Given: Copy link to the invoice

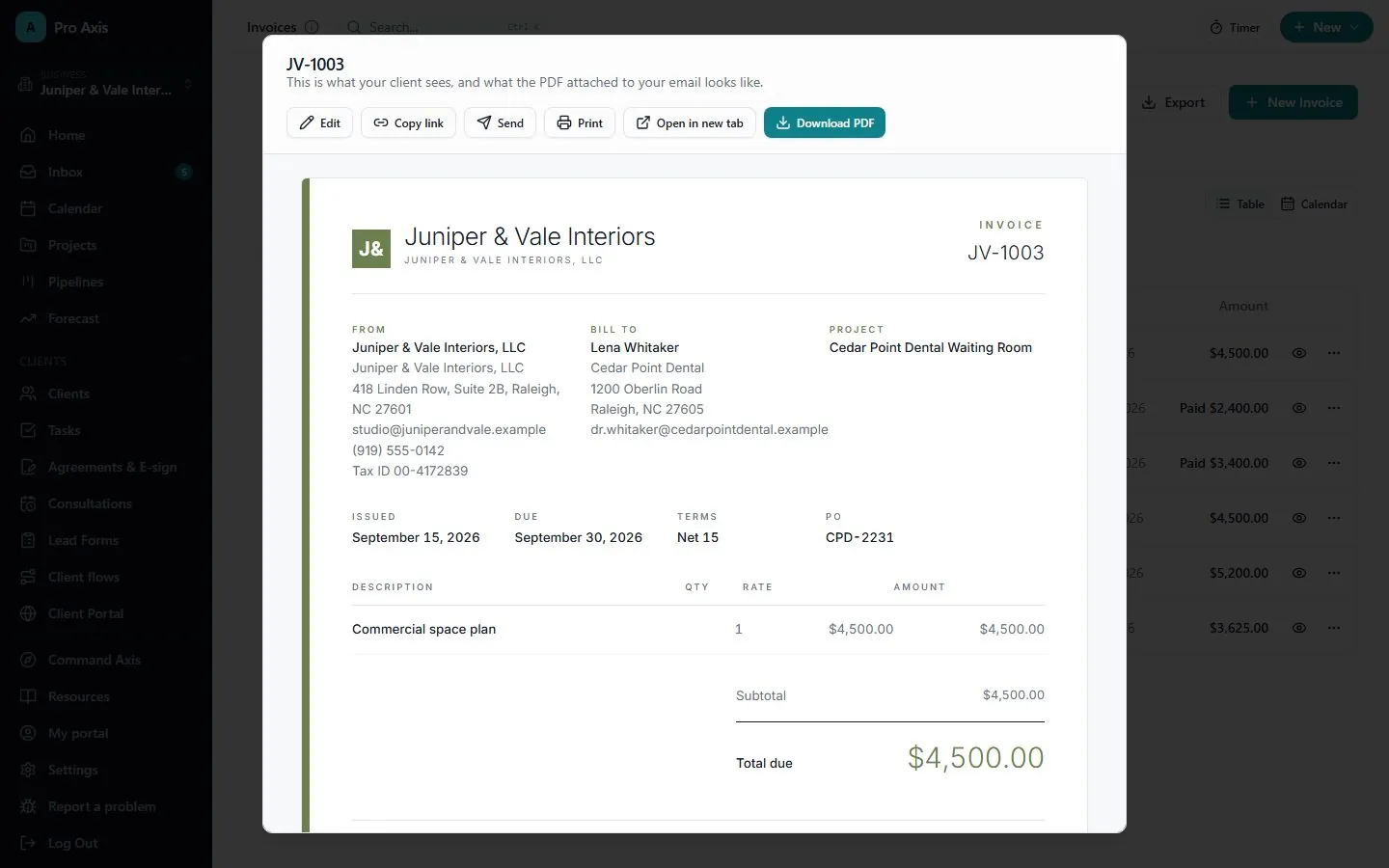Looking at the screenshot, I should click(x=408, y=122).
